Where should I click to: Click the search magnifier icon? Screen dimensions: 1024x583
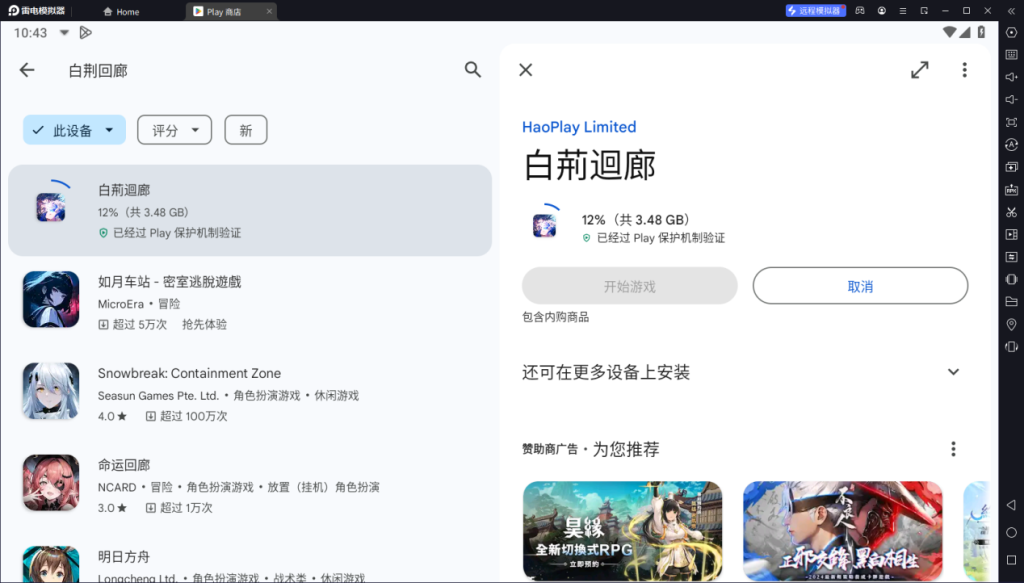tap(473, 69)
